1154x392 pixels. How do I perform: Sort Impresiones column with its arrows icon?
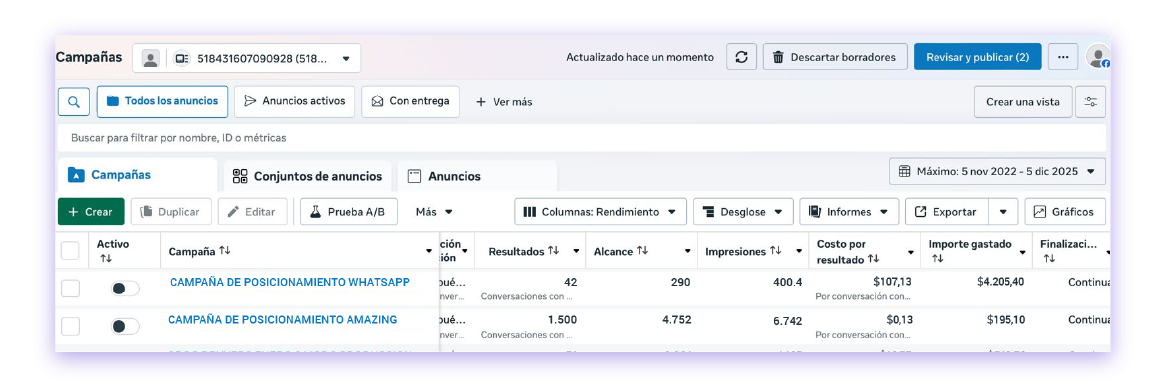776,251
